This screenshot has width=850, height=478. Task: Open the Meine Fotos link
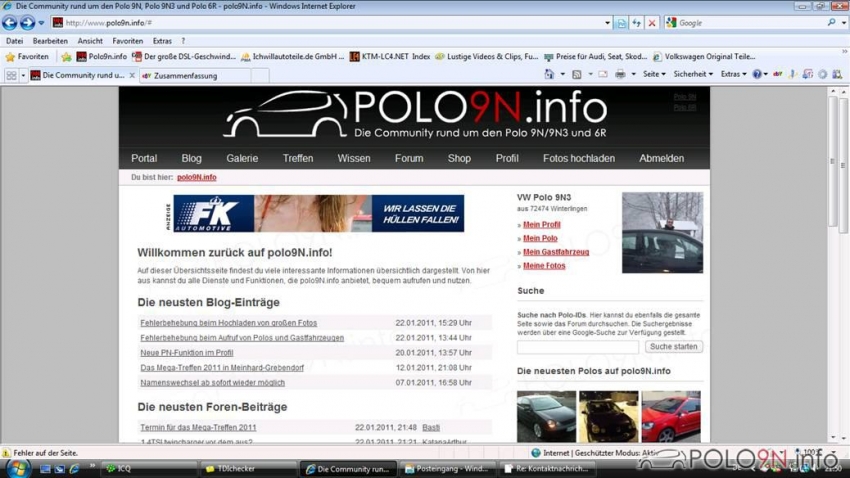pyautogui.click(x=544, y=266)
